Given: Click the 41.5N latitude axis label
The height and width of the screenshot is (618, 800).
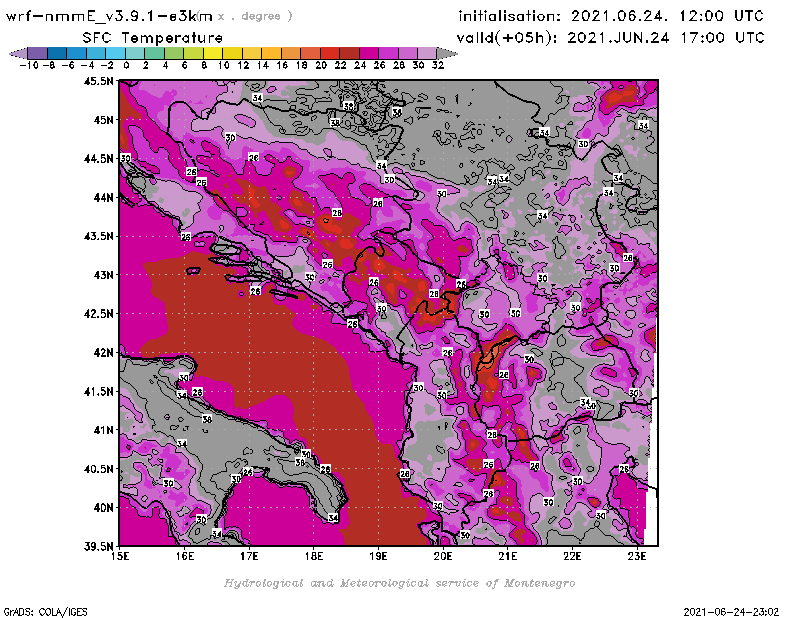Looking at the screenshot, I should (99, 391).
